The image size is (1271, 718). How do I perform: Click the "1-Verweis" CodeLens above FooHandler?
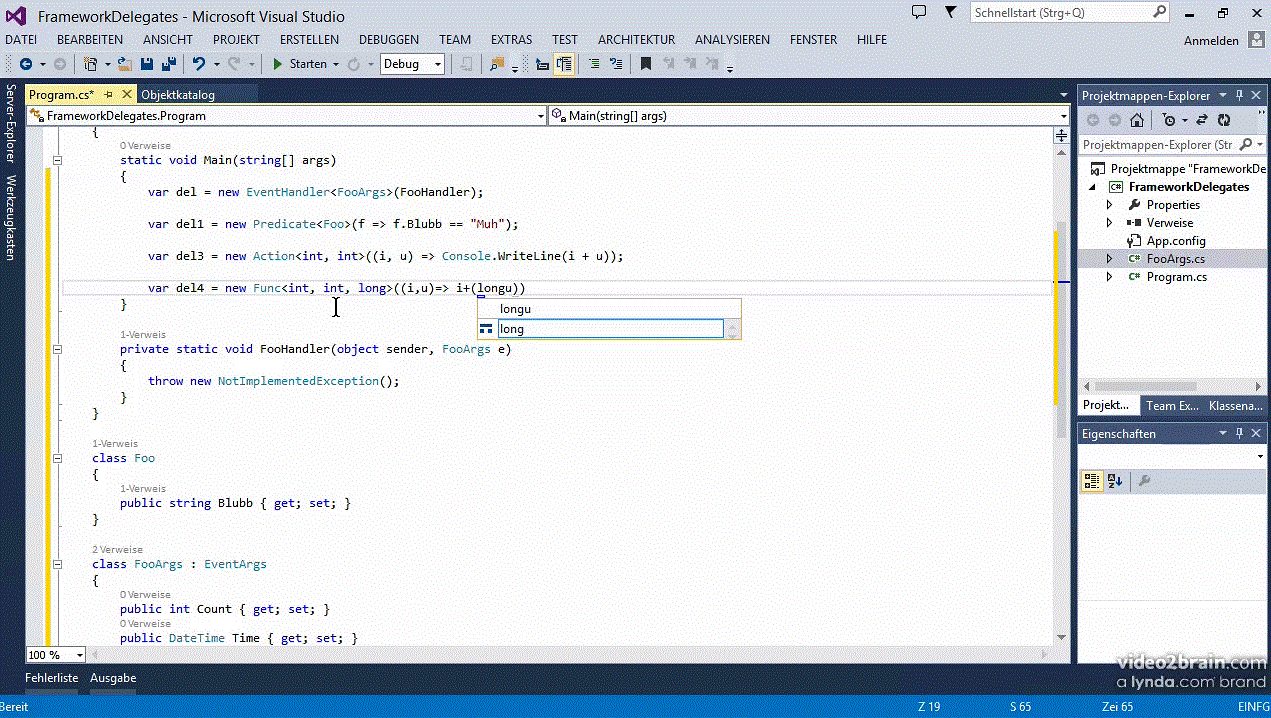point(143,334)
